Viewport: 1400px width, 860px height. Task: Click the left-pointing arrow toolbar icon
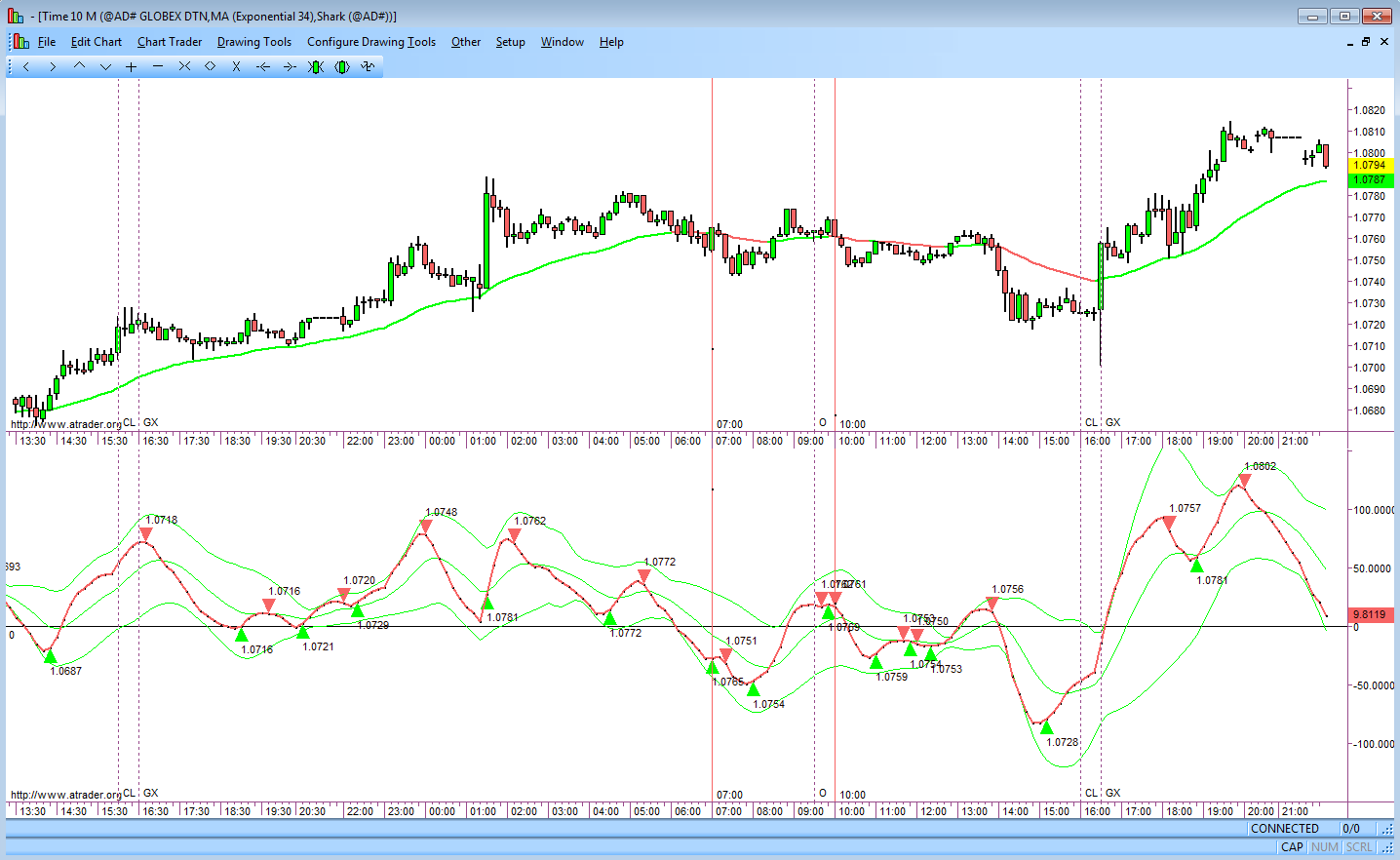tap(263, 66)
